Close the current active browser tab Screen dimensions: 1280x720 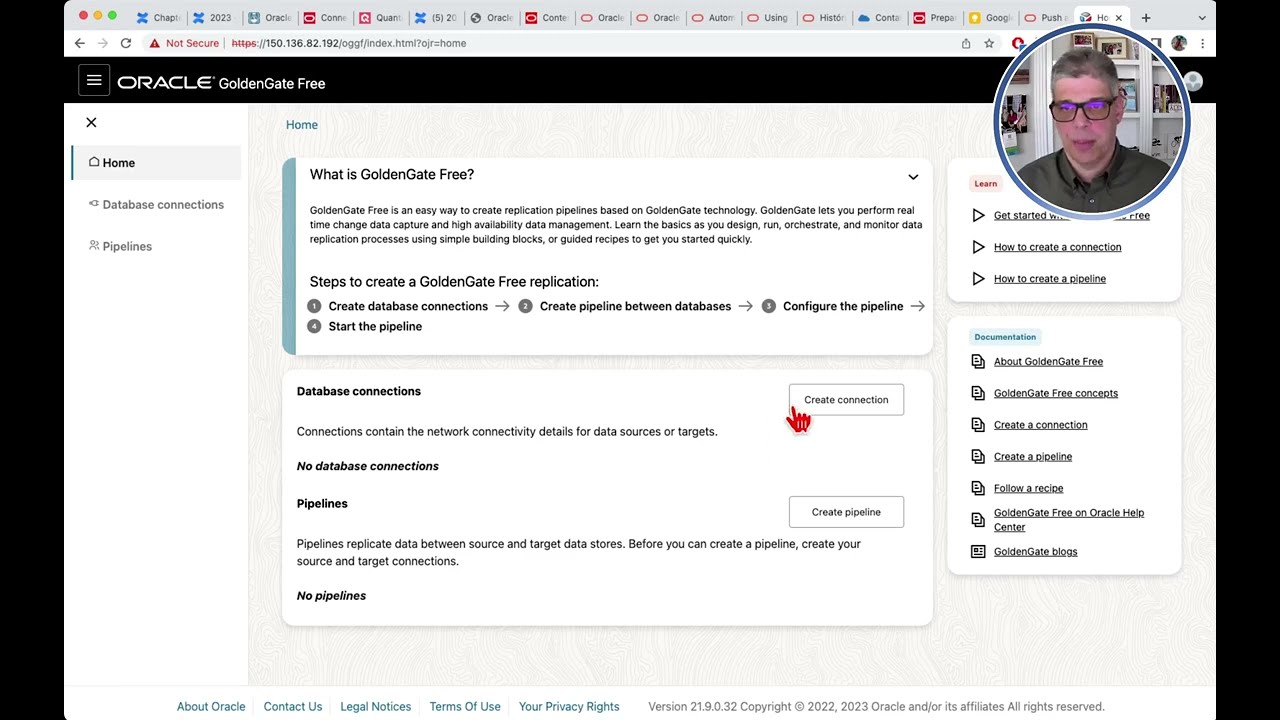1118,17
